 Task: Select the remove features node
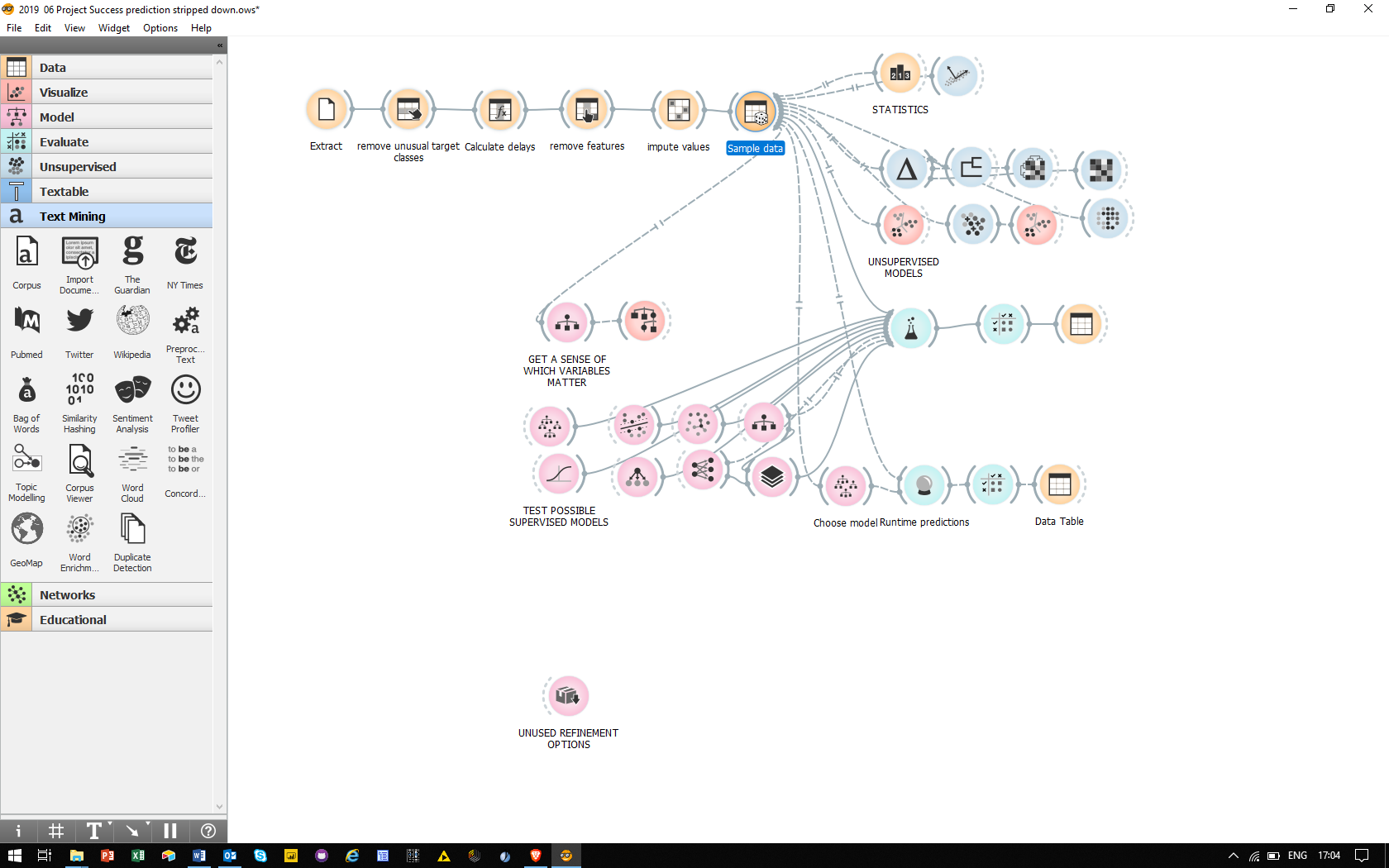[587, 110]
